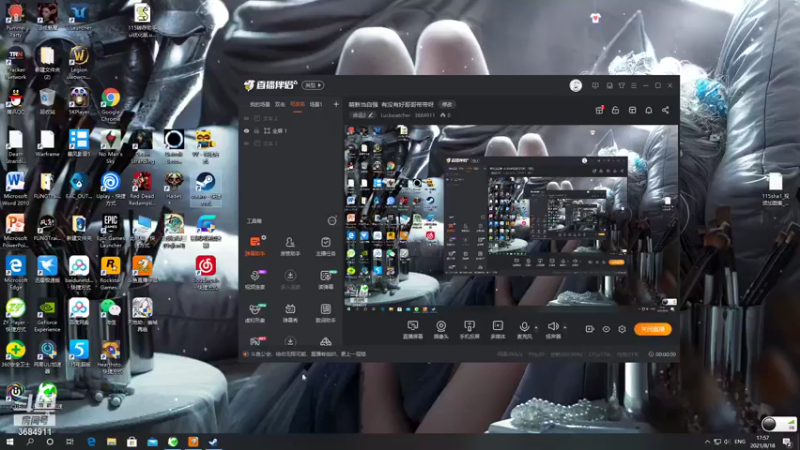Click the stream preview canvas
The width and height of the screenshot is (800, 450).
pyautogui.click(x=511, y=218)
